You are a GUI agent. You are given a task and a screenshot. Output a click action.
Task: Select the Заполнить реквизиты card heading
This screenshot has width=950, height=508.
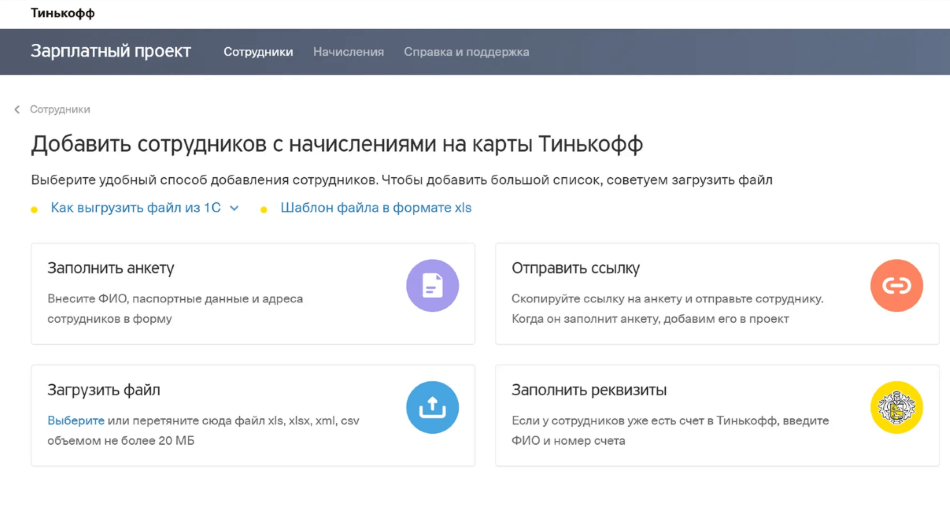(589, 390)
